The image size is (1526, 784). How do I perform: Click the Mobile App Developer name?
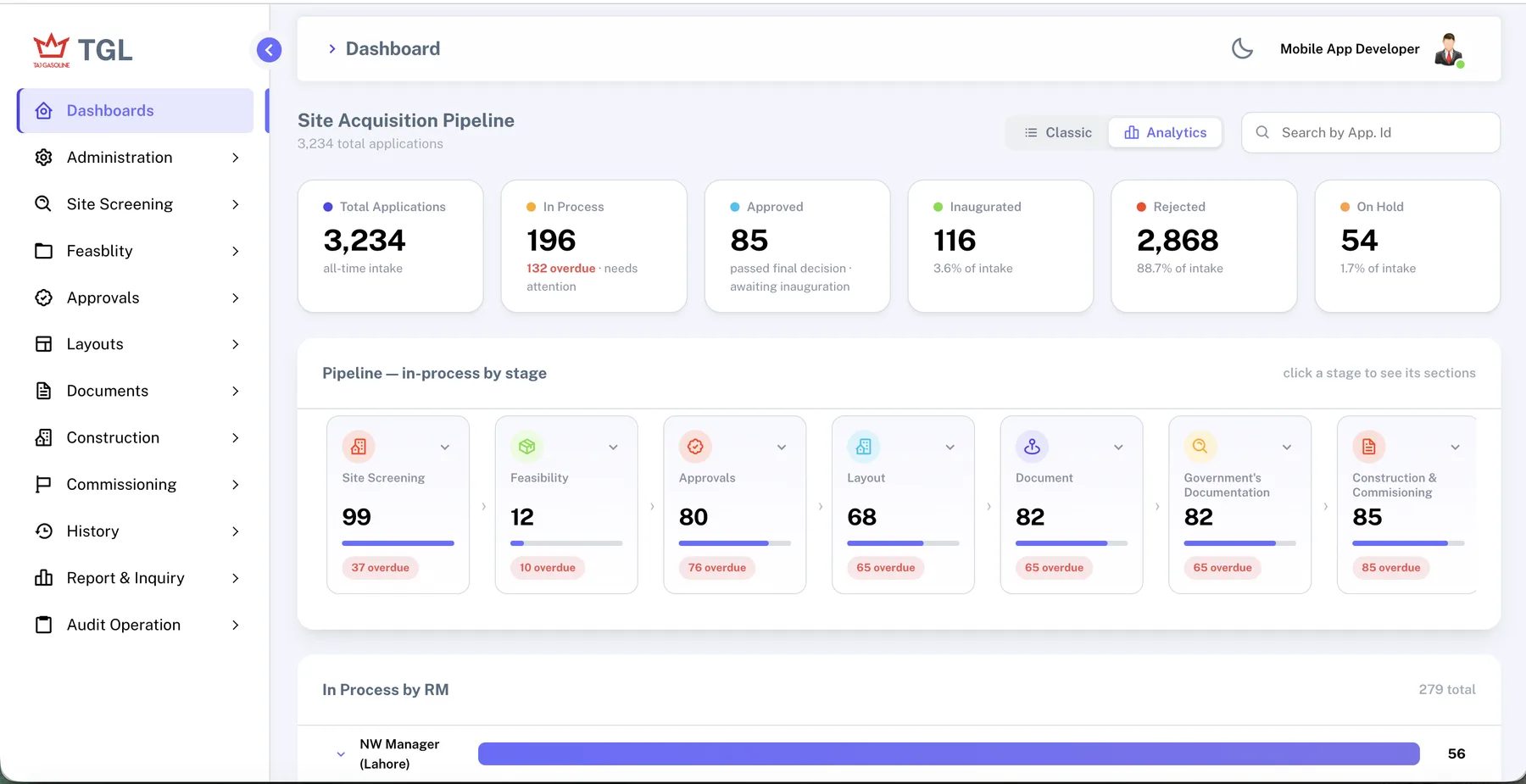(1350, 49)
